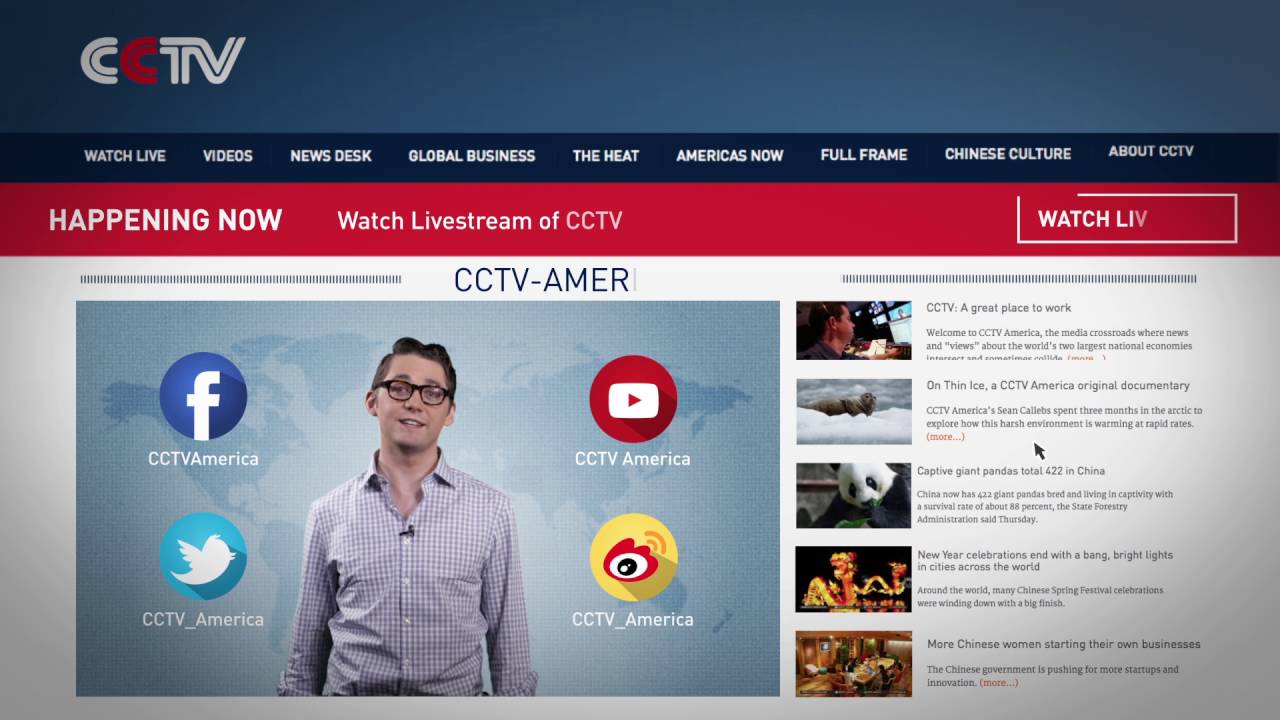Viewport: 1280px width, 720px height.
Task: Select Americas Now in navigation
Action: 730,155
